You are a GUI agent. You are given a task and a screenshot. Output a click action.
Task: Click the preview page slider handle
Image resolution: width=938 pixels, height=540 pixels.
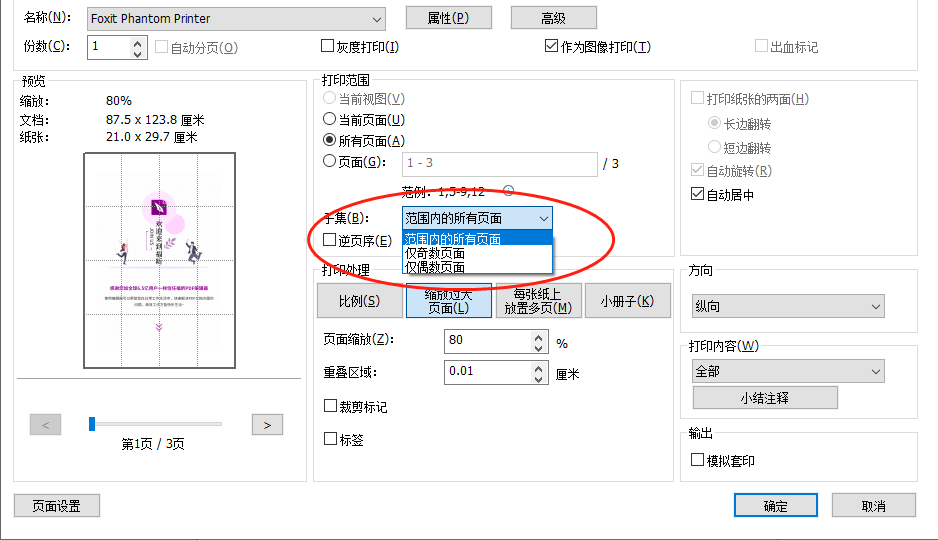(92, 424)
